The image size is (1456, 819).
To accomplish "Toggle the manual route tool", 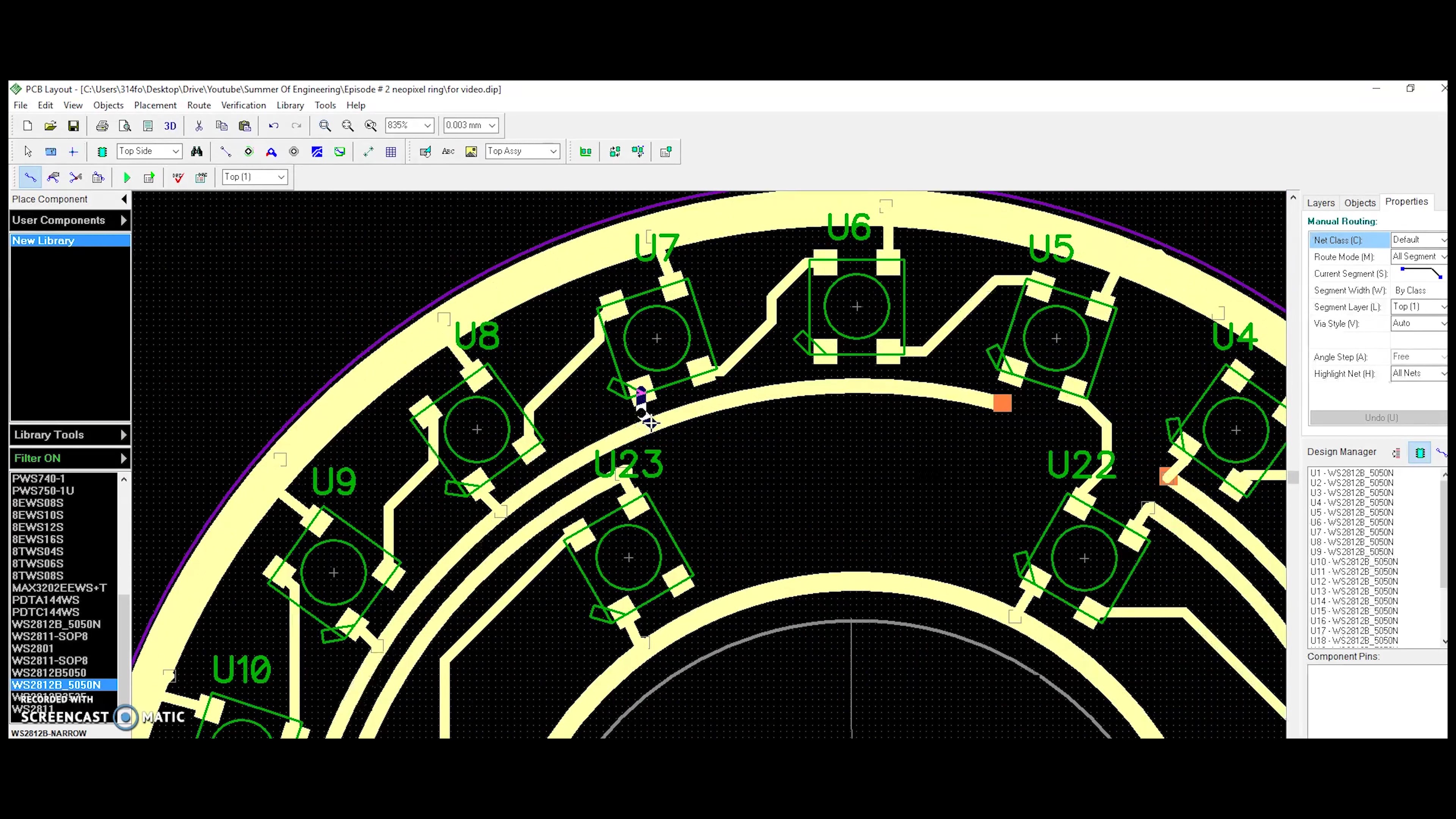I will coord(30,177).
